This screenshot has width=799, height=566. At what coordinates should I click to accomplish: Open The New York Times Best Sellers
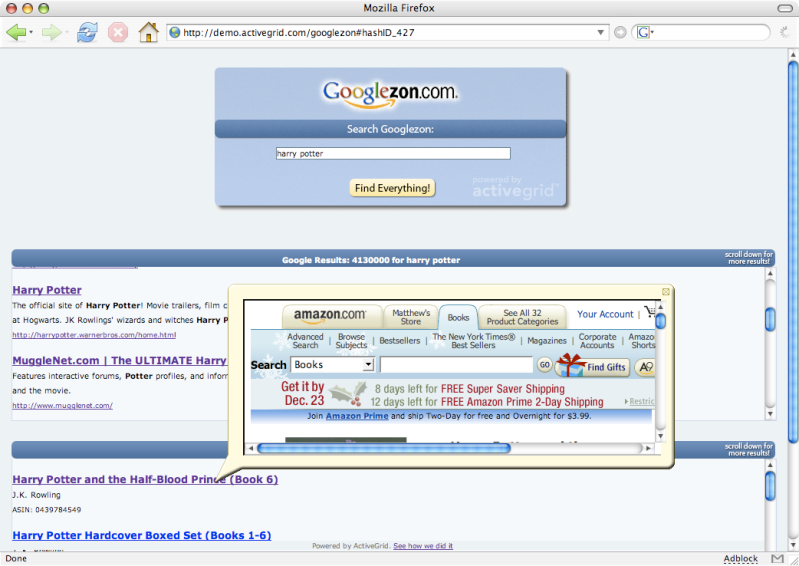click(473, 341)
